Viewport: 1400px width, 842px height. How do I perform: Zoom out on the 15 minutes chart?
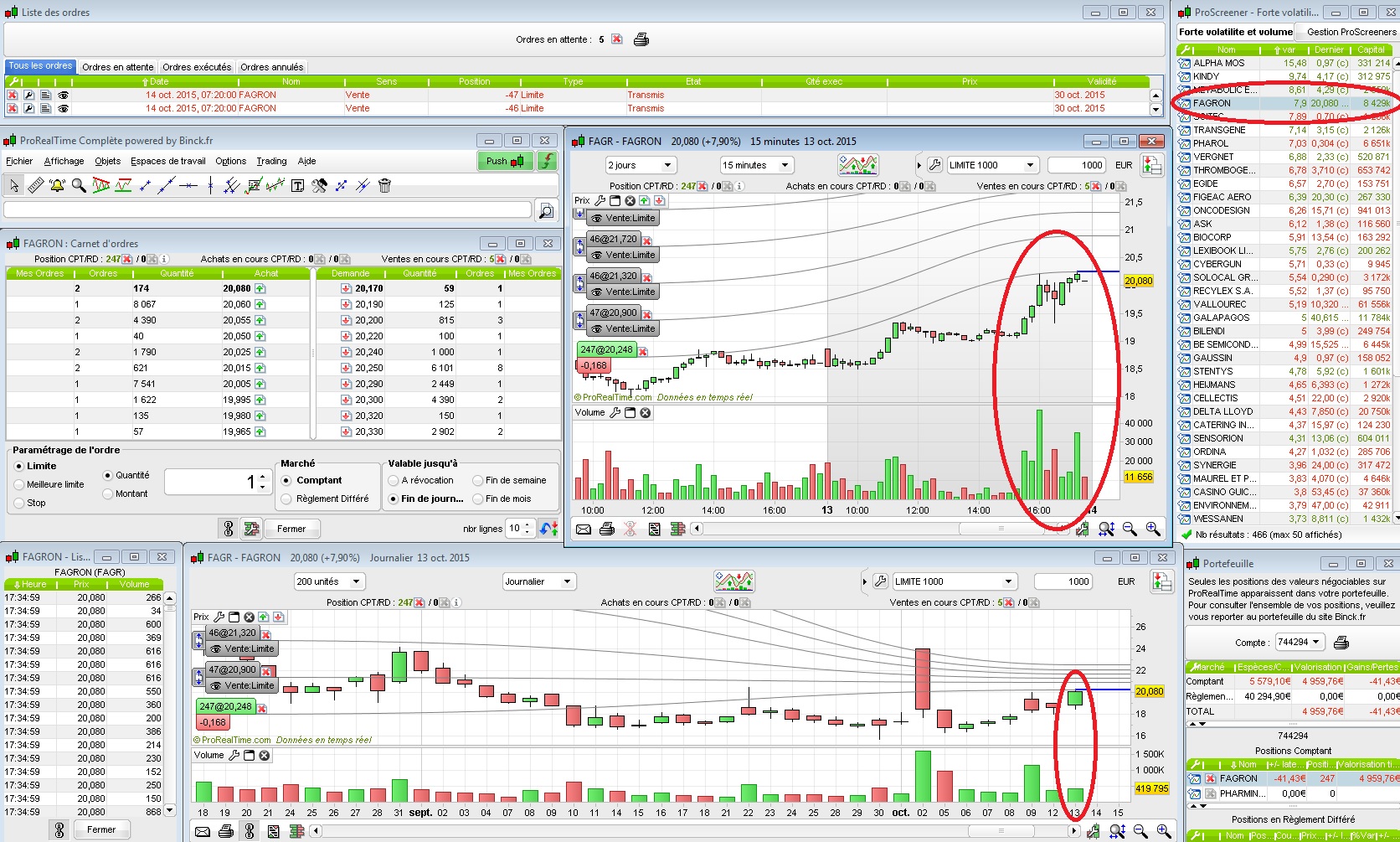pos(1130,529)
